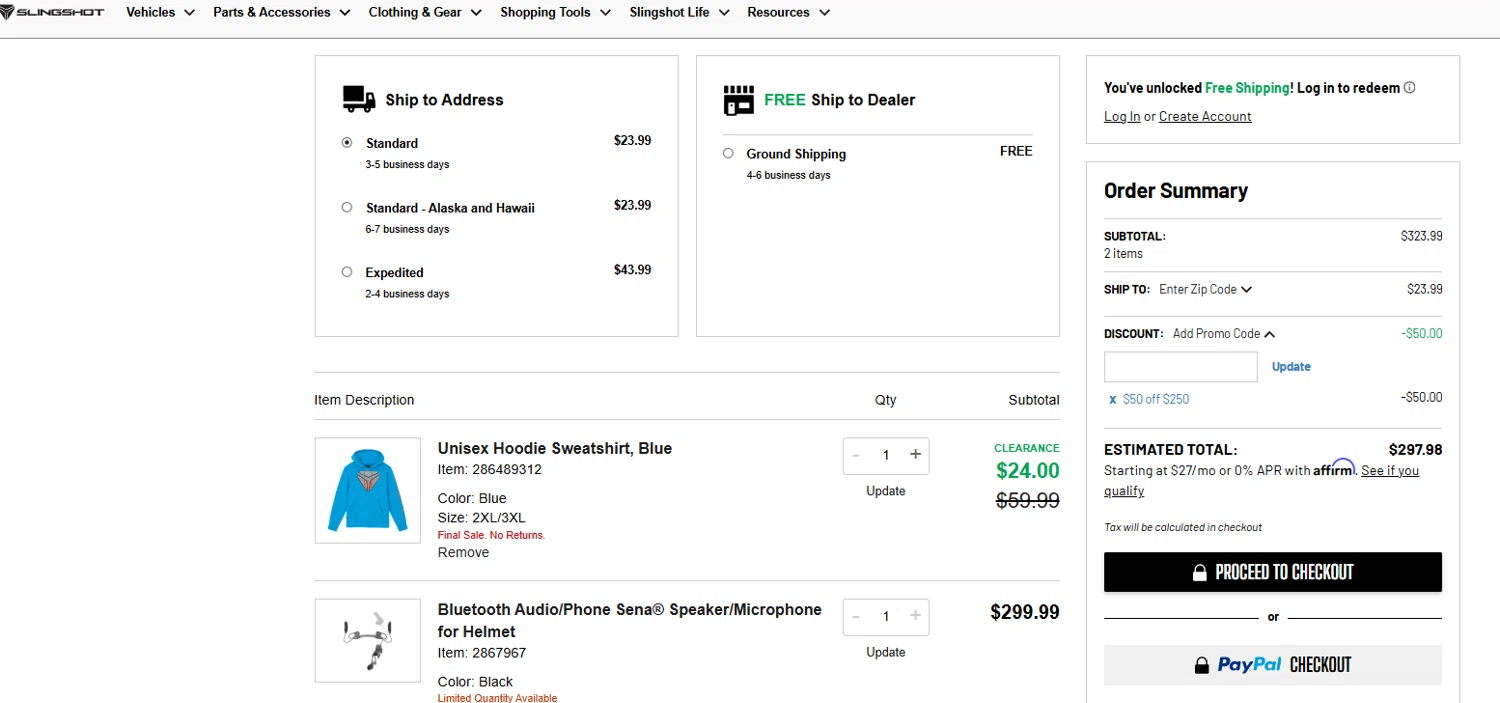Image resolution: width=1500 pixels, height=703 pixels.
Task: Increase the Unisex Hoodie quantity with plus
Action: [x=915, y=455]
